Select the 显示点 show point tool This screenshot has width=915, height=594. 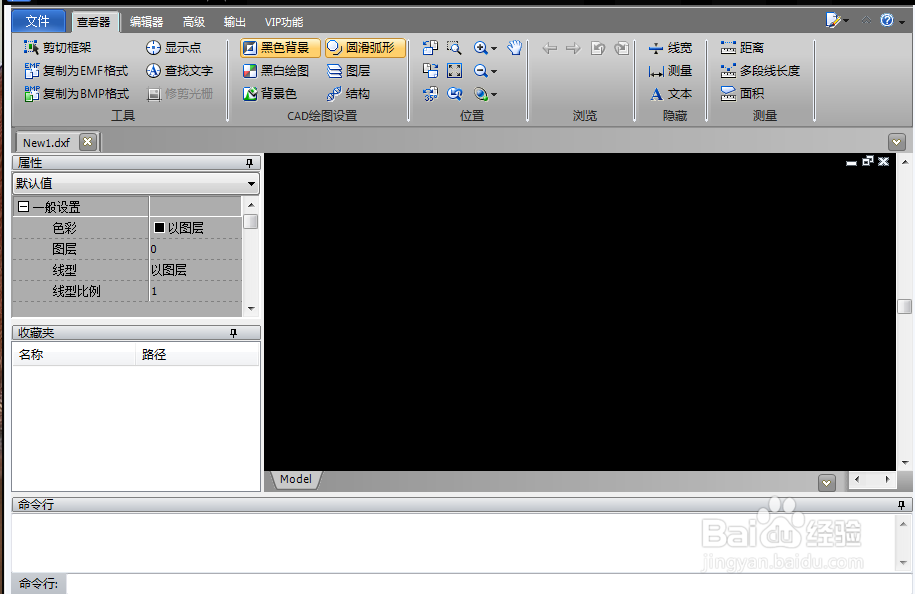(173, 47)
